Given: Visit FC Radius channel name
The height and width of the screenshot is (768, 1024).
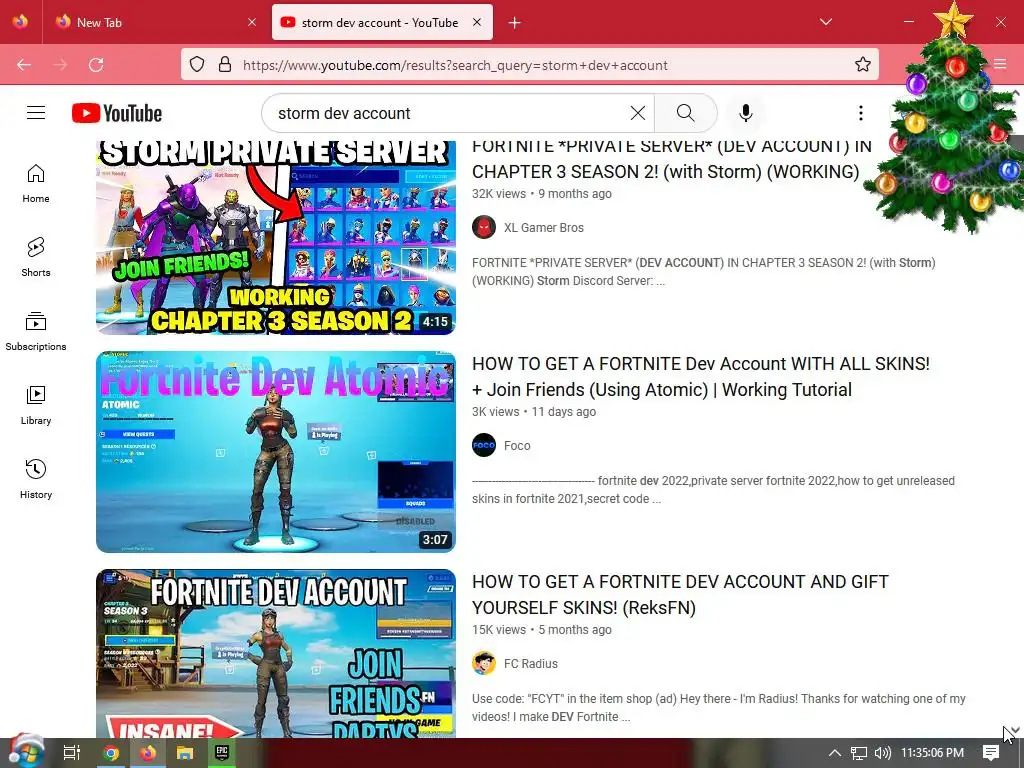Looking at the screenshot, I should click(x=530, y=664).
